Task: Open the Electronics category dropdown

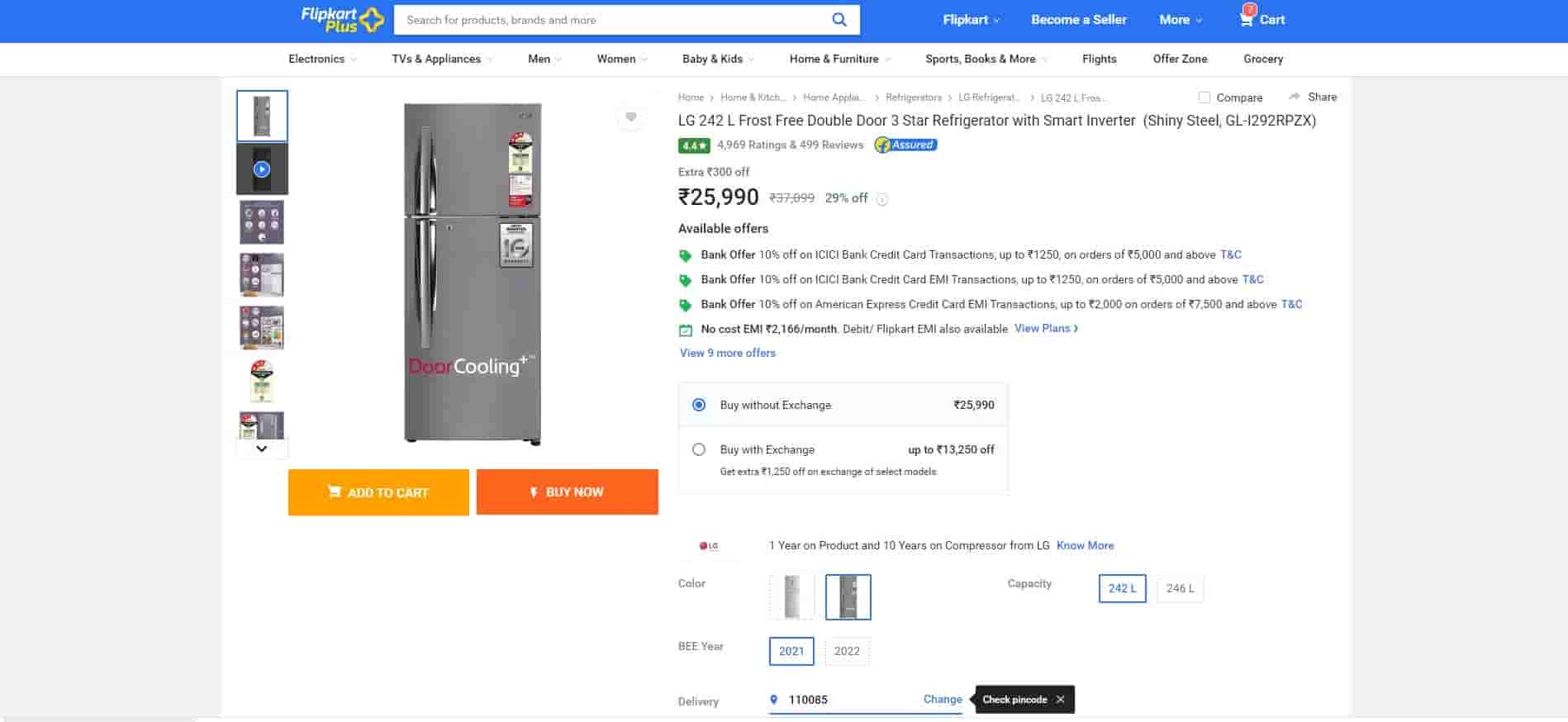Action: pos(322,59)
